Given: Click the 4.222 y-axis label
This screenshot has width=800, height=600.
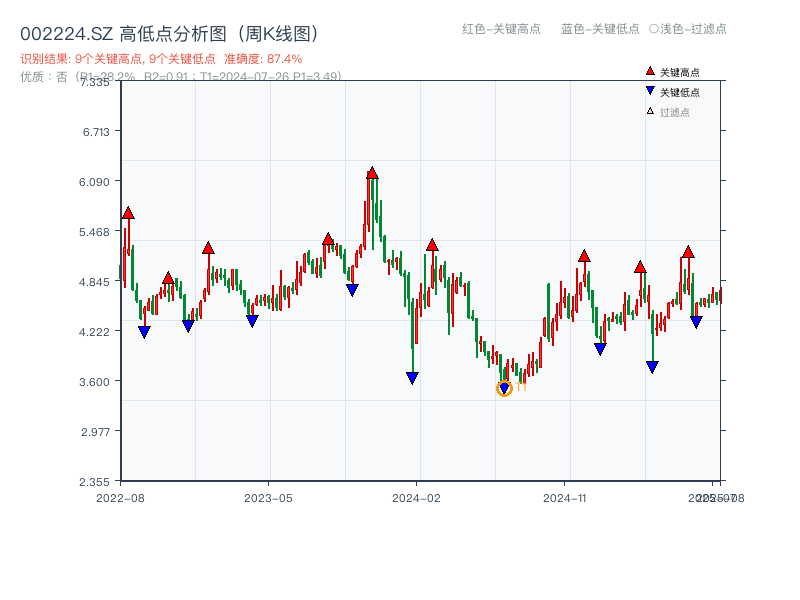Looking at the screenshot, I should [94, 332].
